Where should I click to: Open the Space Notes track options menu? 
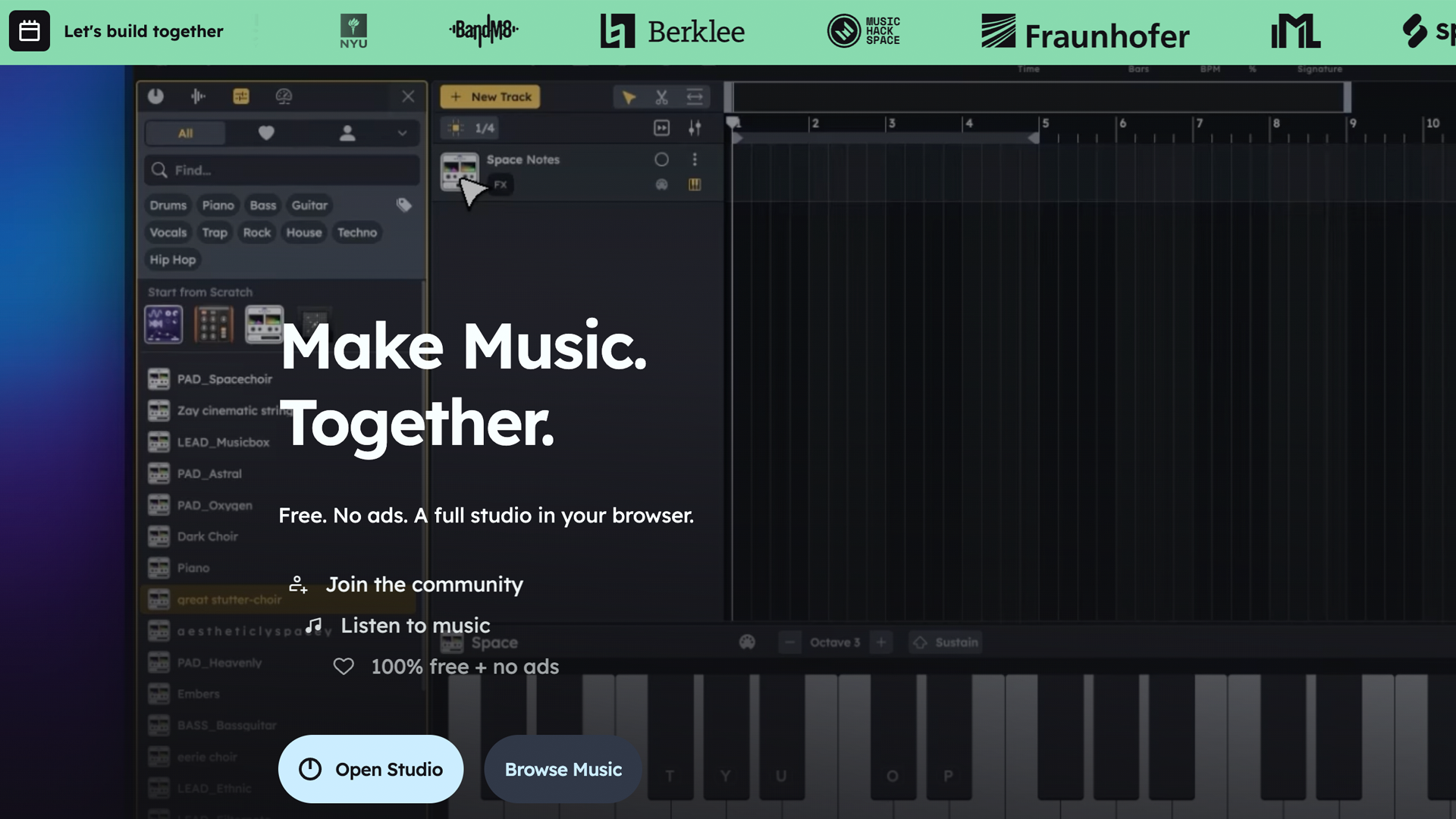695,159
